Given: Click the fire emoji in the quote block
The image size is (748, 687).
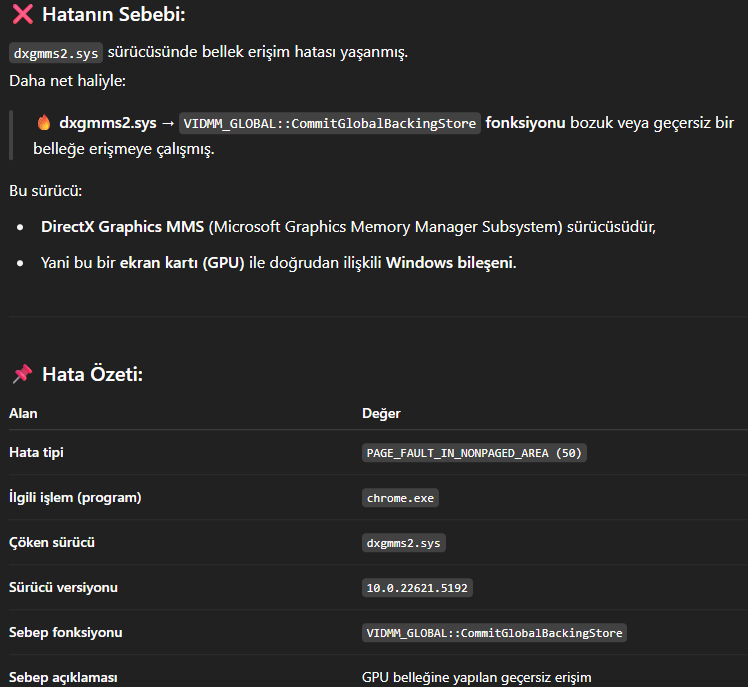Looking at the screenshot, I should [x=44, y=124].
